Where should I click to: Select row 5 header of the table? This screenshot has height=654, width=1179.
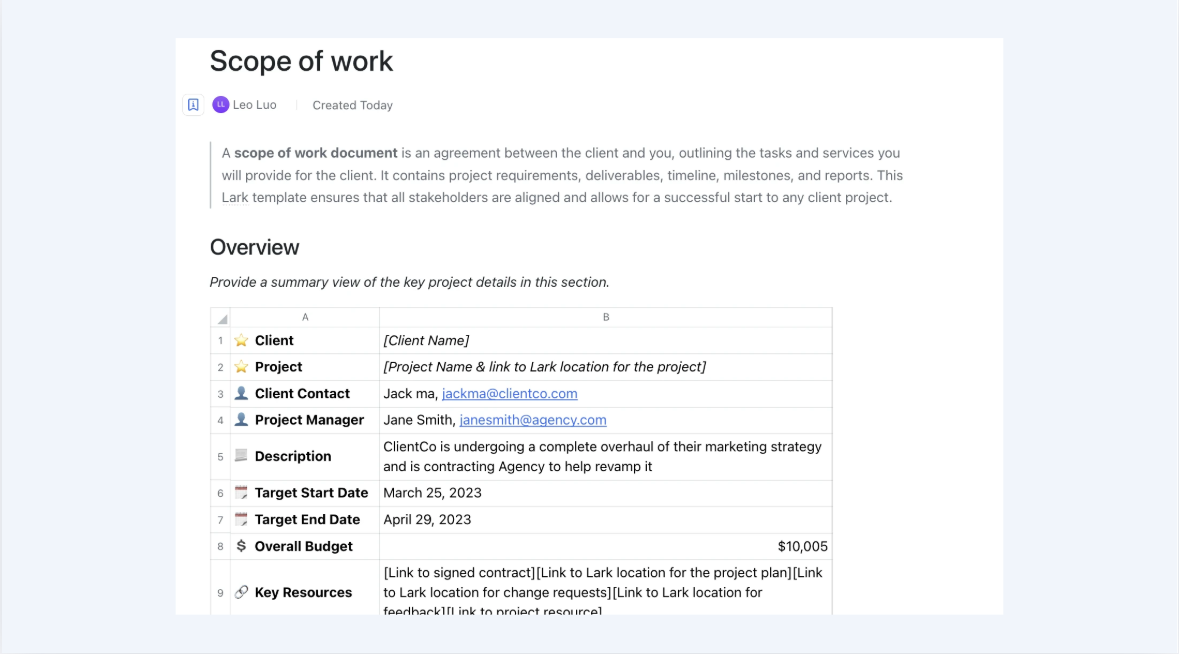pyautogui.click(x=220, y=457)
